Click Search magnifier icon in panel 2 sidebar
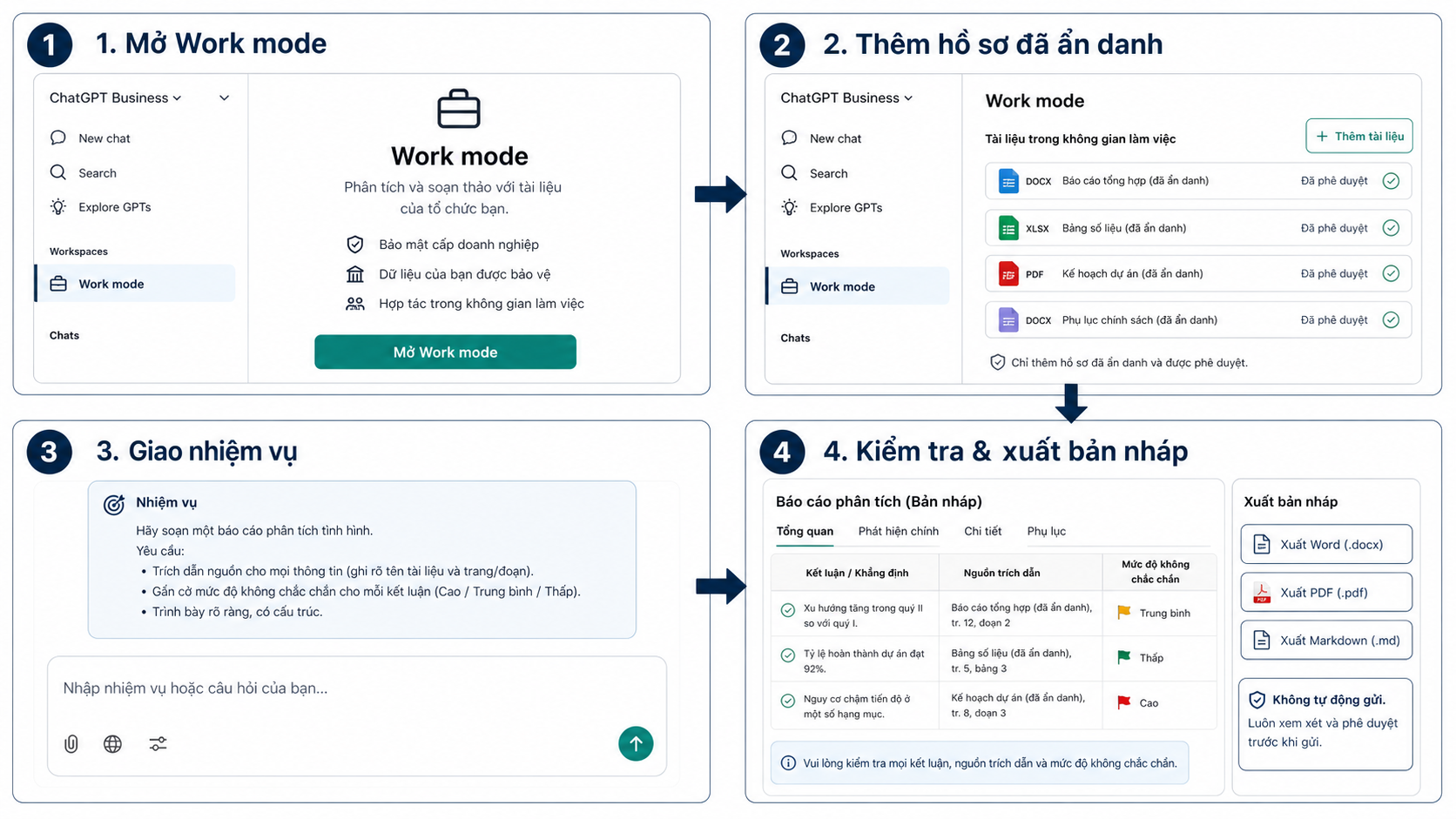1456x819 pixels. click(x=789, y=172)
